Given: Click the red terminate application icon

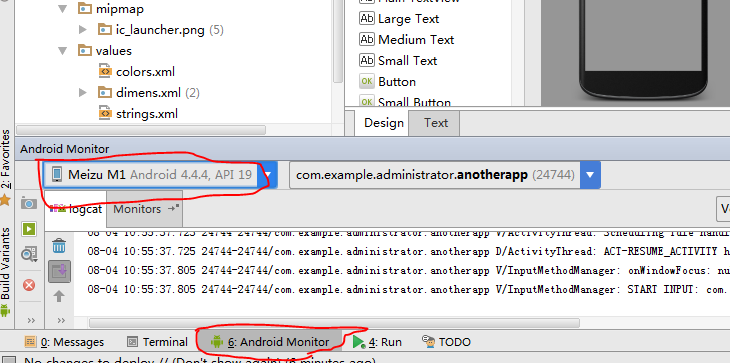Looking at the screenshot, I should coord(29,284).
